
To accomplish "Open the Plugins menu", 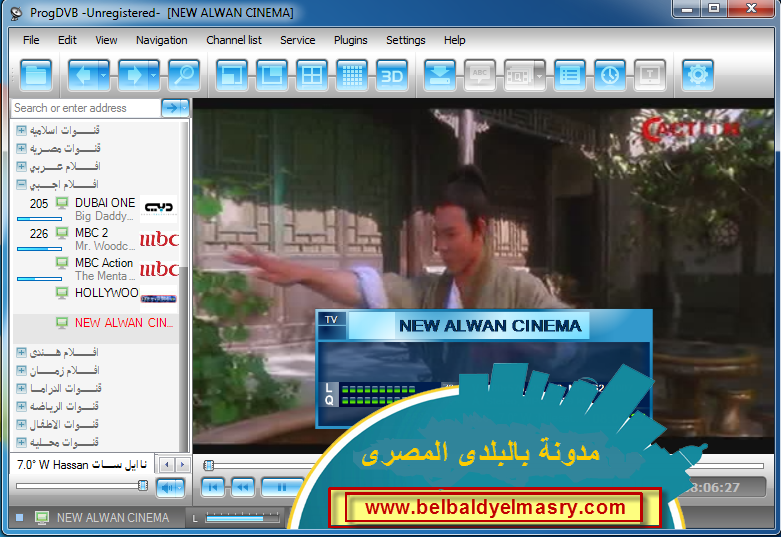I will point(351,40).
